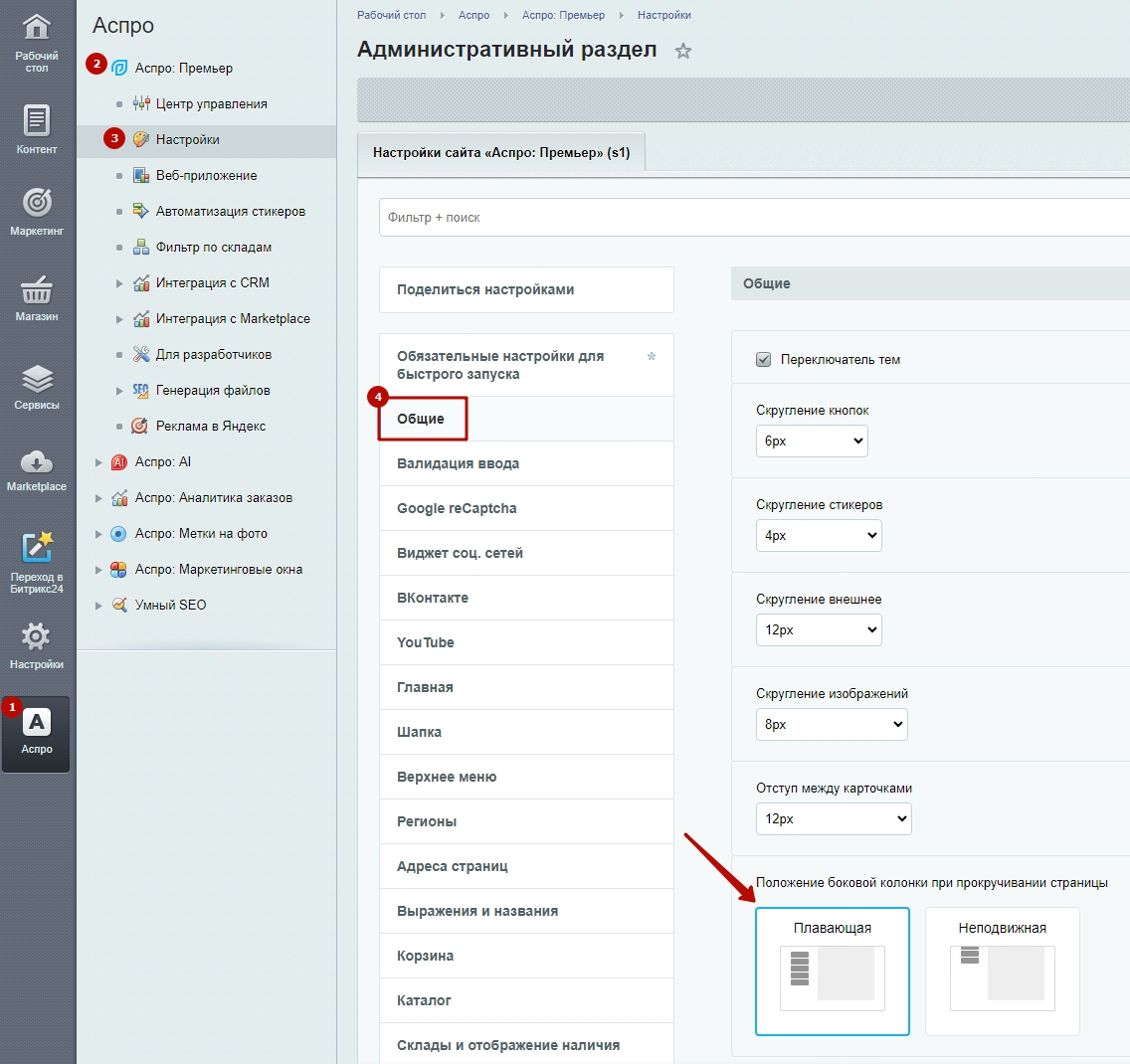
Task: Click the Умный SEO icon
Action: point(119,606)
